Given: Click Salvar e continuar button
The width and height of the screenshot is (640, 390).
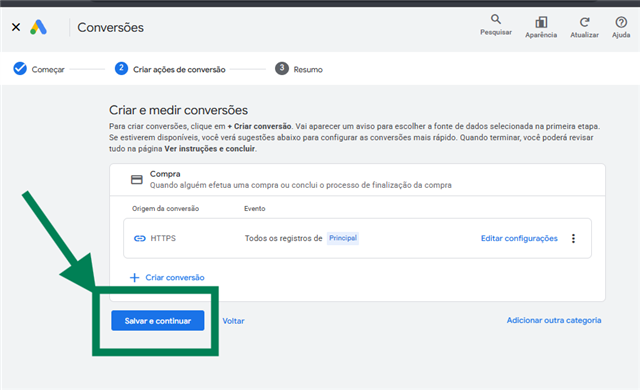Looking at the screenshot, I should (158, 321).
